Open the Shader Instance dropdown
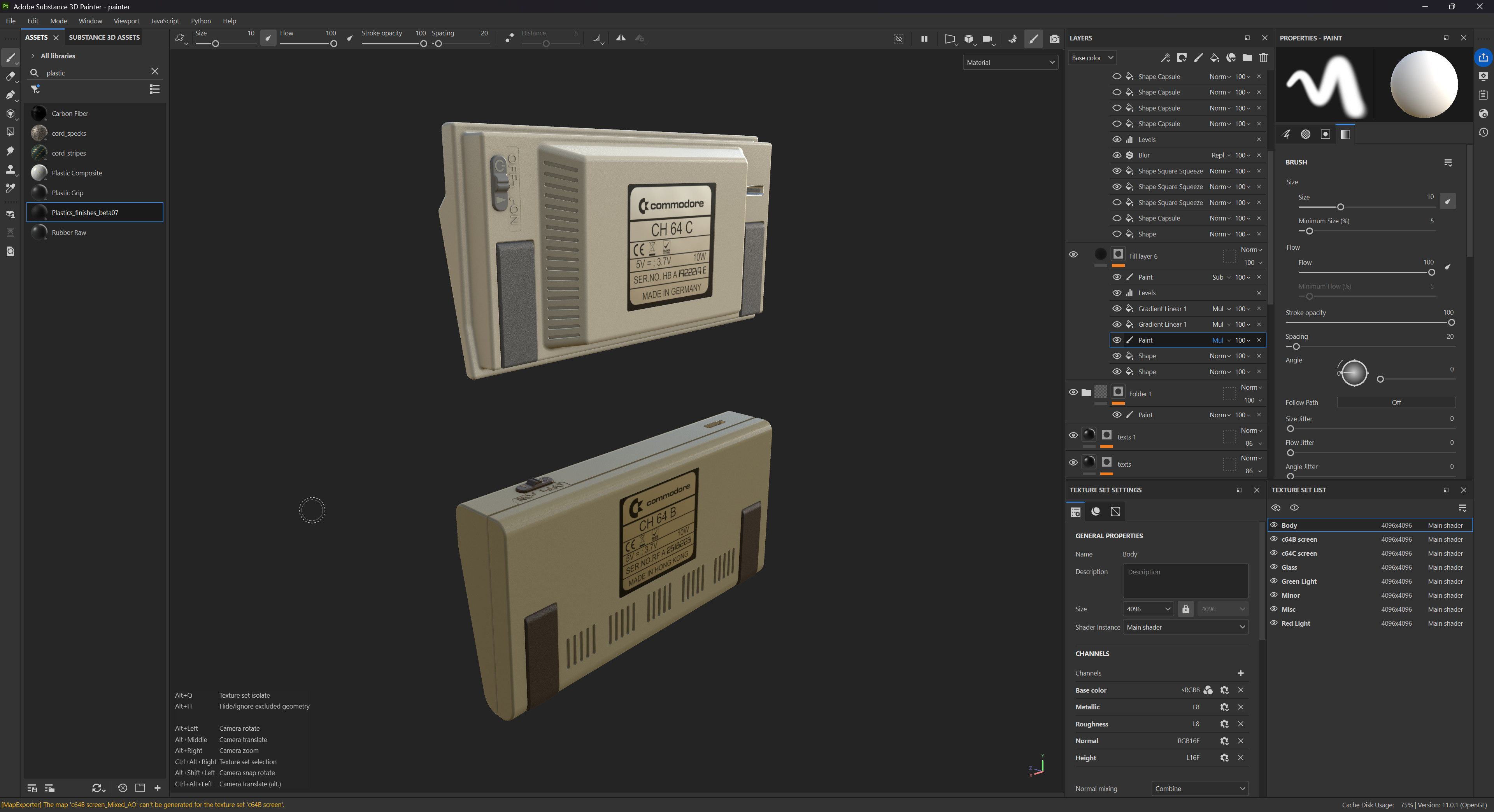This screenshot has width=1494, height=812. 1185,627
